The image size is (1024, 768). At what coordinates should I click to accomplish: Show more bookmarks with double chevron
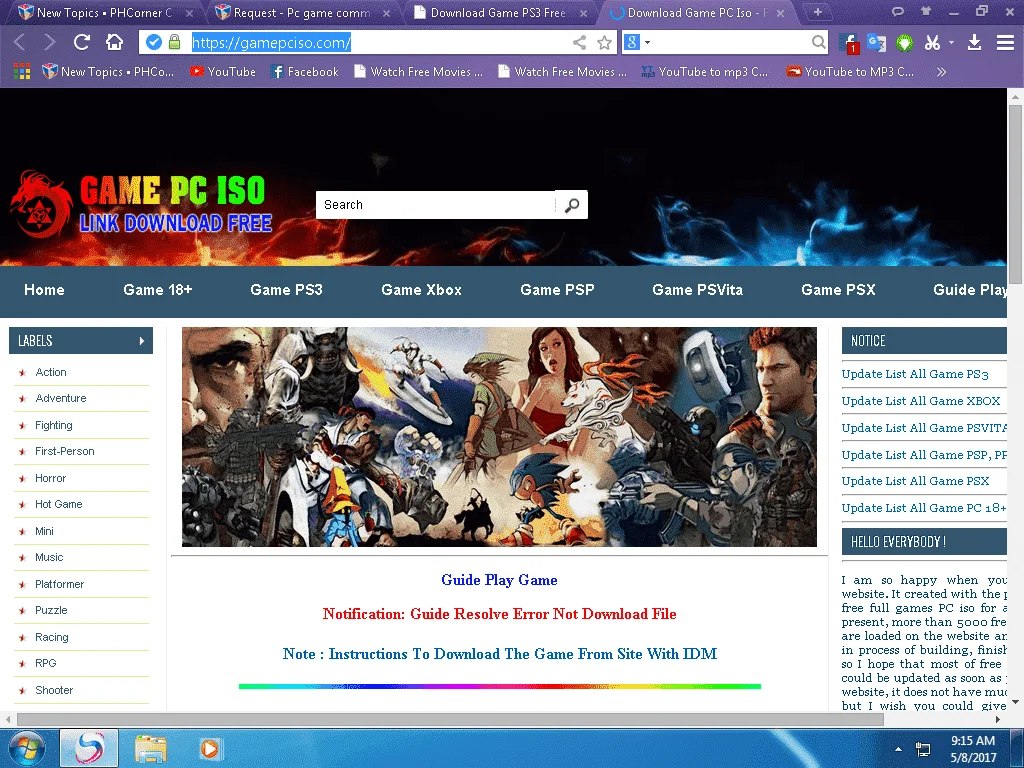click(x=941, y=72)
